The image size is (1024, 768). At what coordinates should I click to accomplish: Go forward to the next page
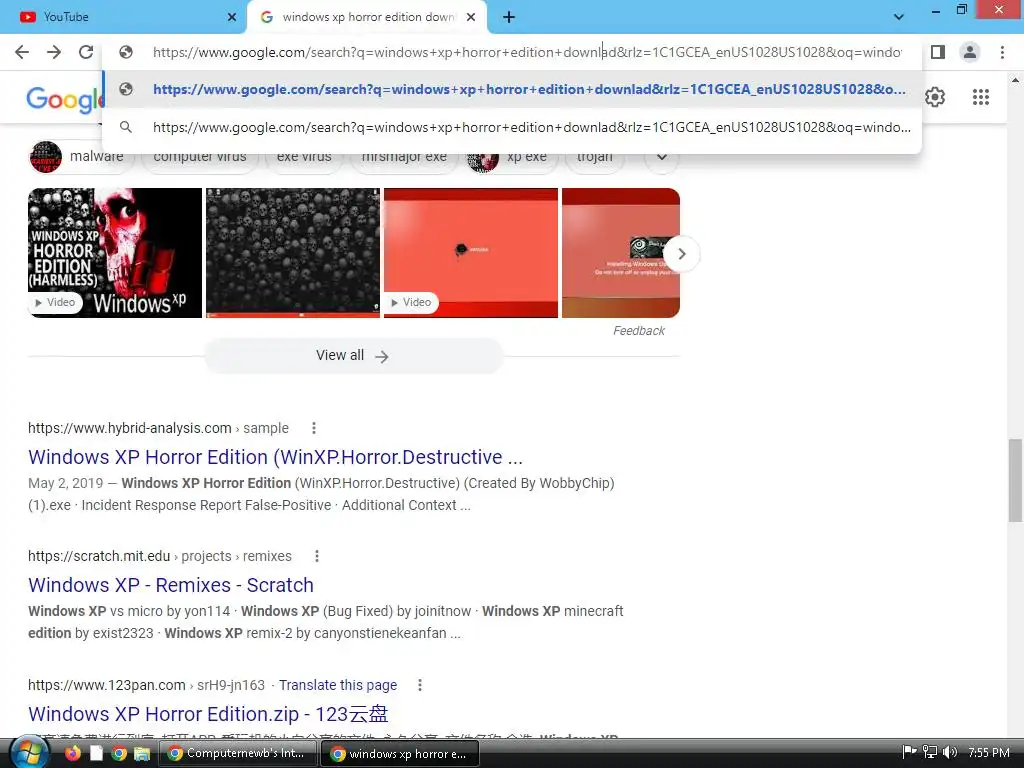54,52
